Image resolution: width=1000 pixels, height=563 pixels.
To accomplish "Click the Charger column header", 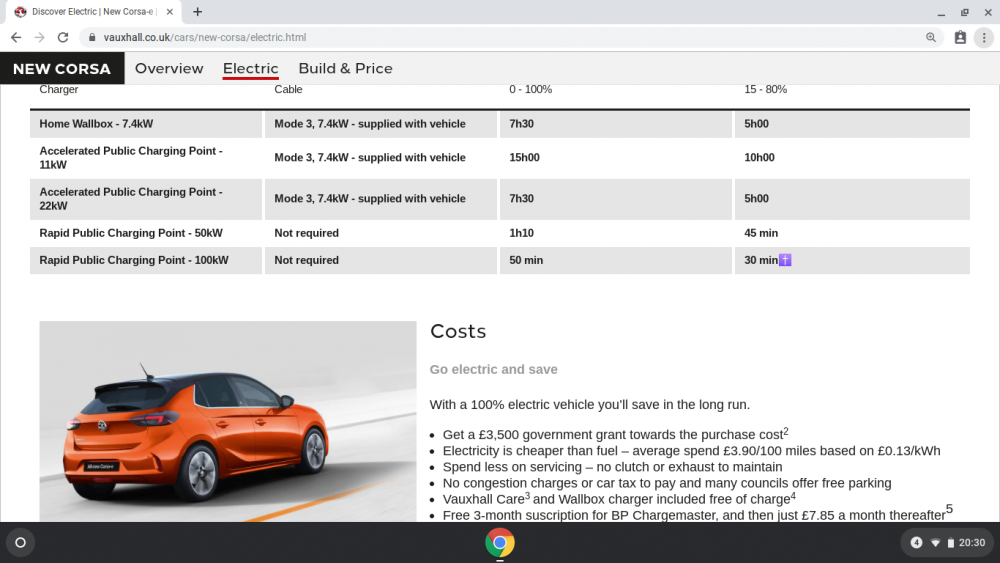I will [59, 90].
